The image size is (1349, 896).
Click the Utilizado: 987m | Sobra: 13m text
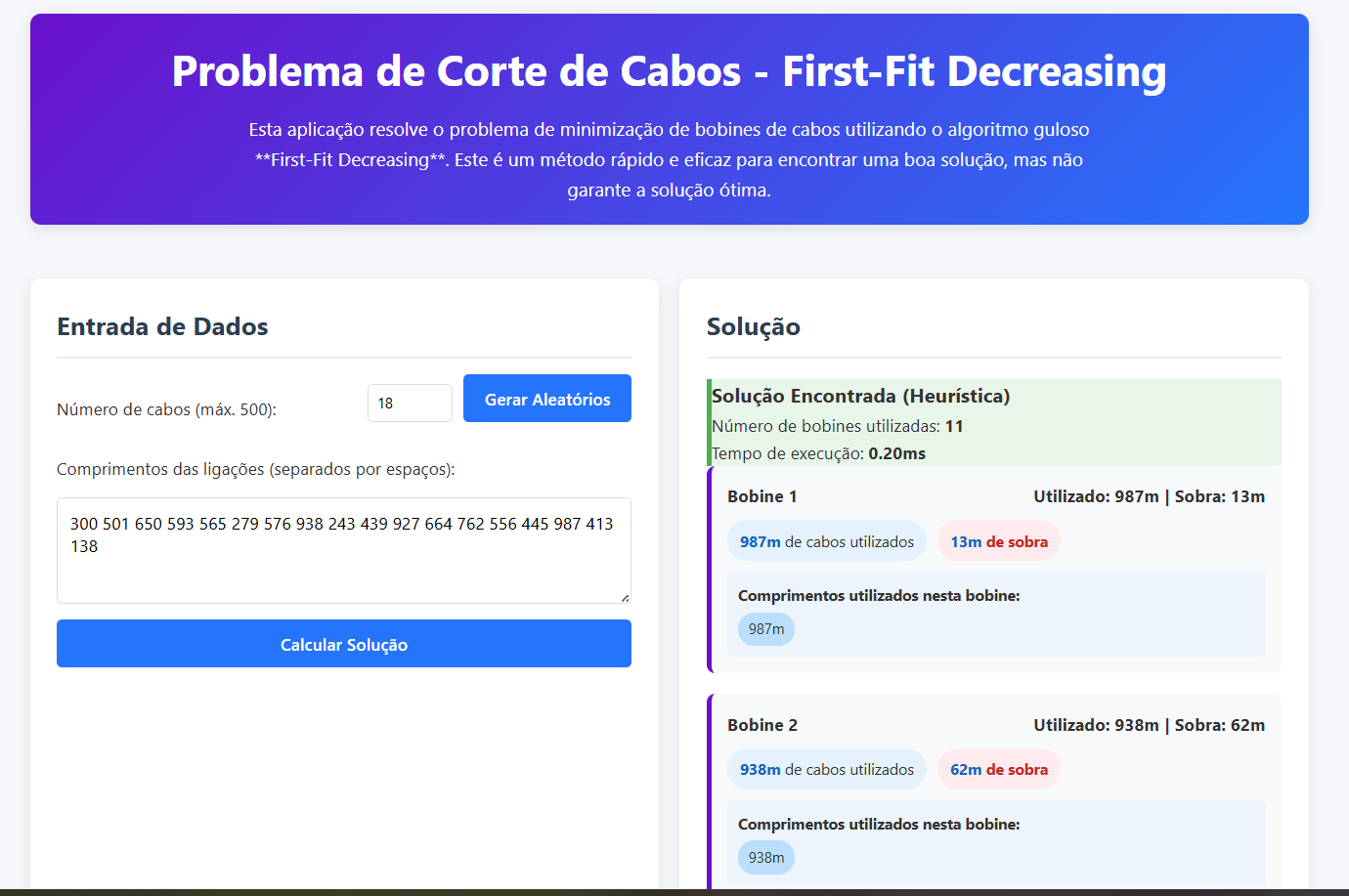tap(1148, 496)
